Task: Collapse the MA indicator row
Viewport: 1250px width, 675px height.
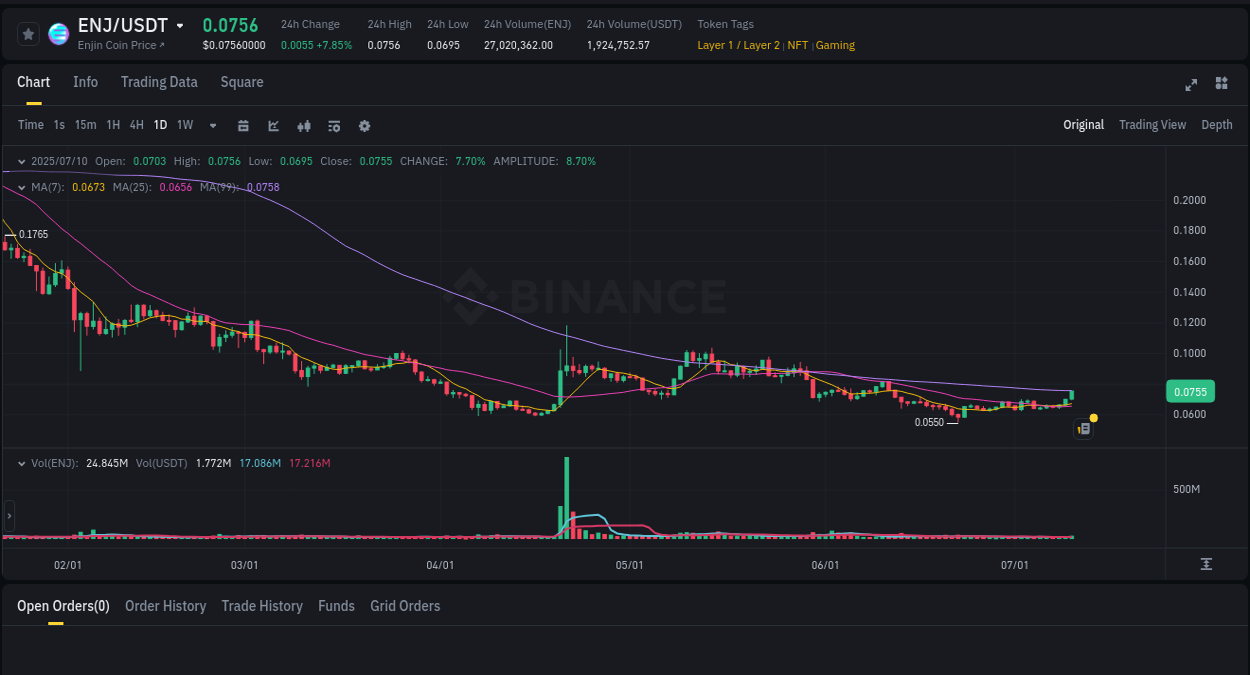Action: [x=22, y=186]
